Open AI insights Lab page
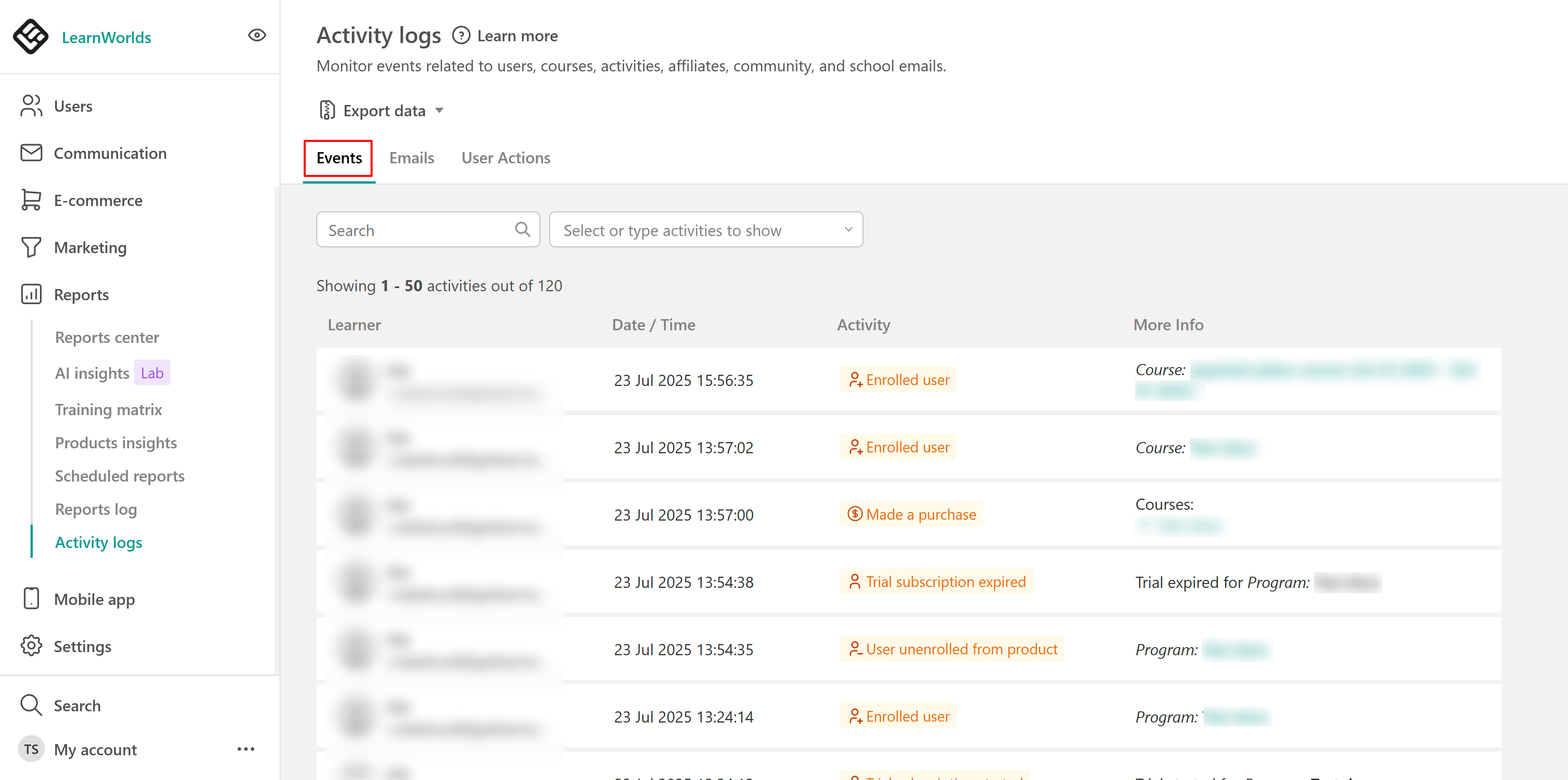Viewport: 1568px width, 780px height. point(92,372)
